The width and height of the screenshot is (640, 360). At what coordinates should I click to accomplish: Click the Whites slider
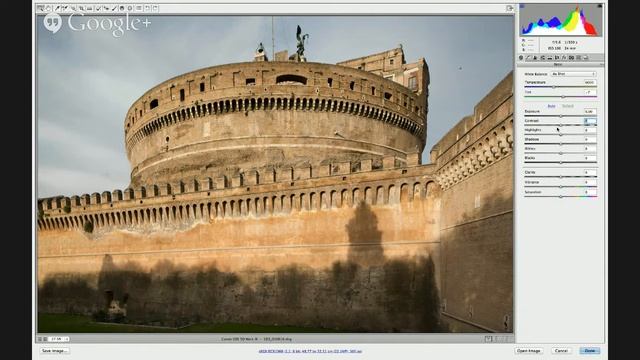[x=560, y=153]
